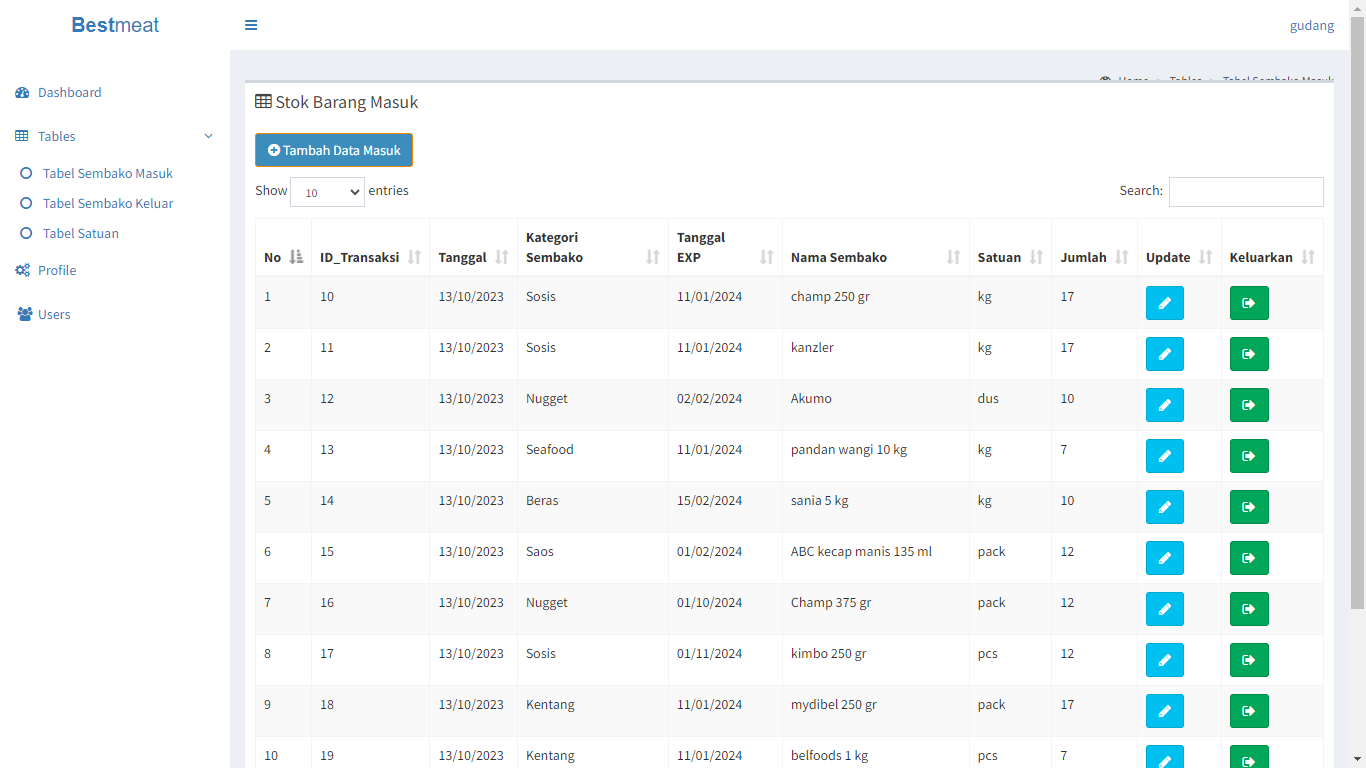Open Tabel Sembako Keluar in sidebar

tap(108, 203)
